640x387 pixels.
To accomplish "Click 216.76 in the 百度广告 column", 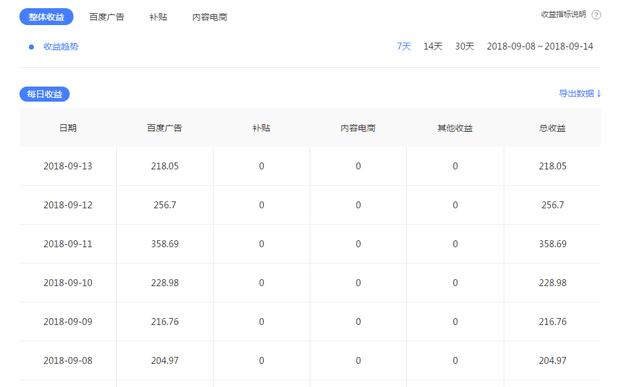I will click(x=165, y=322).
